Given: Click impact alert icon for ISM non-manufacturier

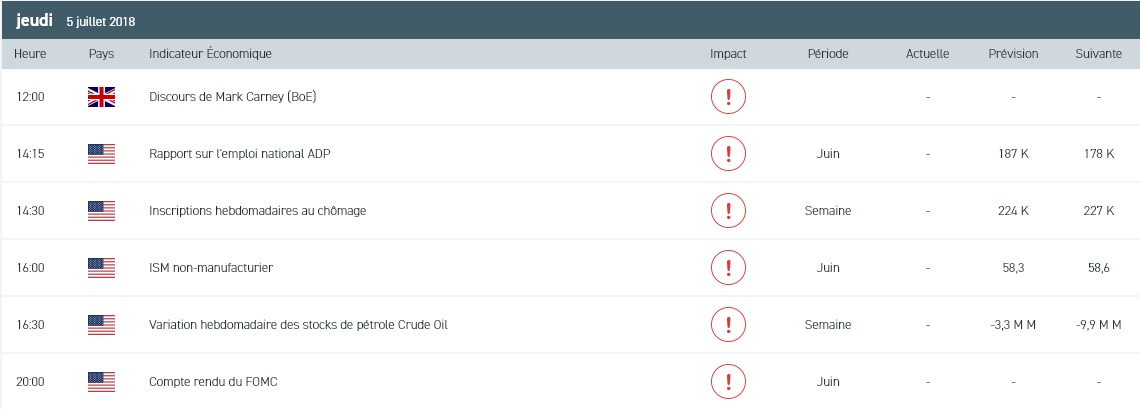Looking at the screenshot, I should pyautogui.click(x=728, y=268).
